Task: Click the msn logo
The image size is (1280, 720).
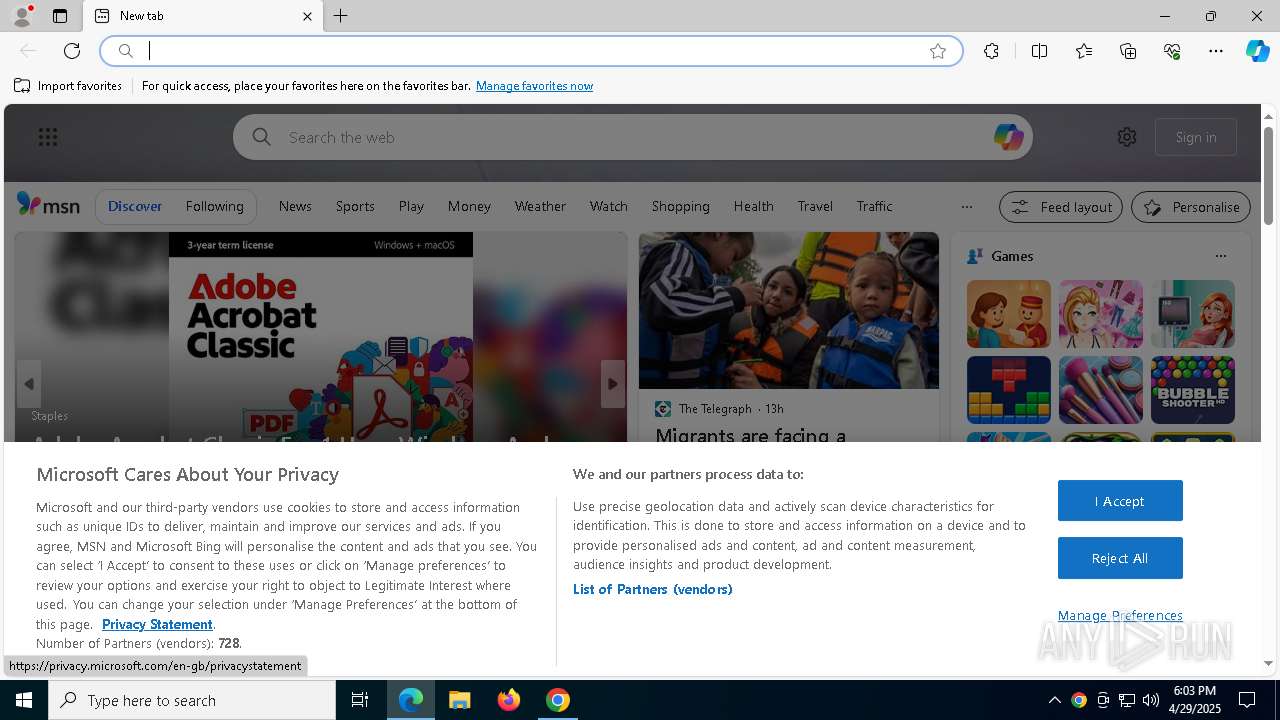Action: point(48,205)
